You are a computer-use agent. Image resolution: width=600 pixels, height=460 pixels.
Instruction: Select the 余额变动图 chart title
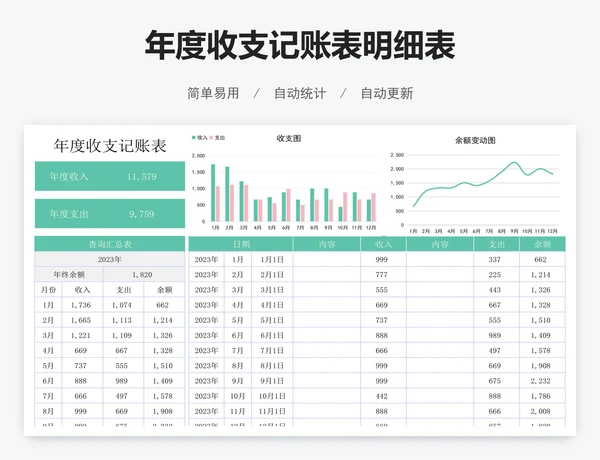(x=475, y=140)
